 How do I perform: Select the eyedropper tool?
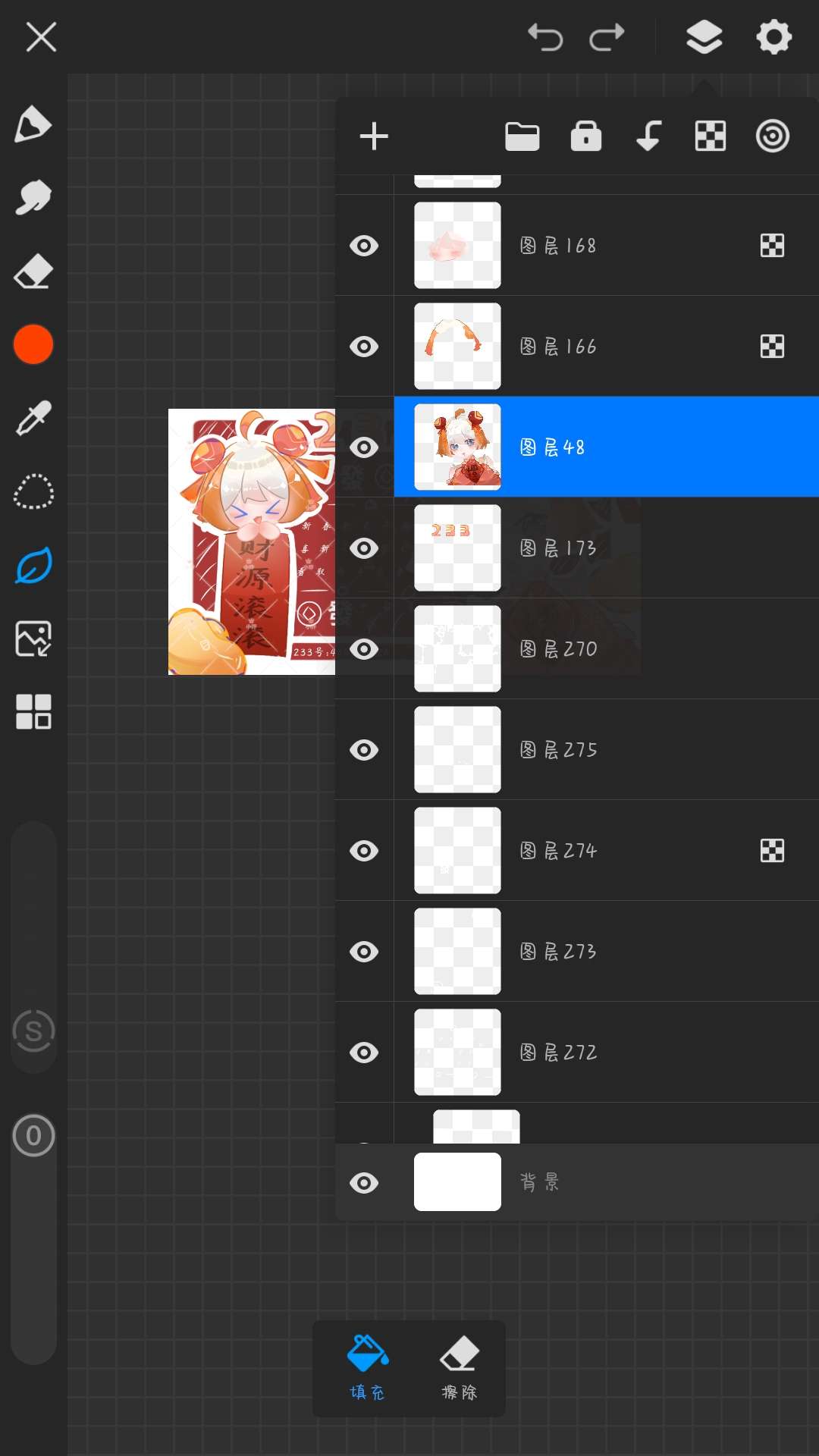pyautogui.click(x=33, y=418)
